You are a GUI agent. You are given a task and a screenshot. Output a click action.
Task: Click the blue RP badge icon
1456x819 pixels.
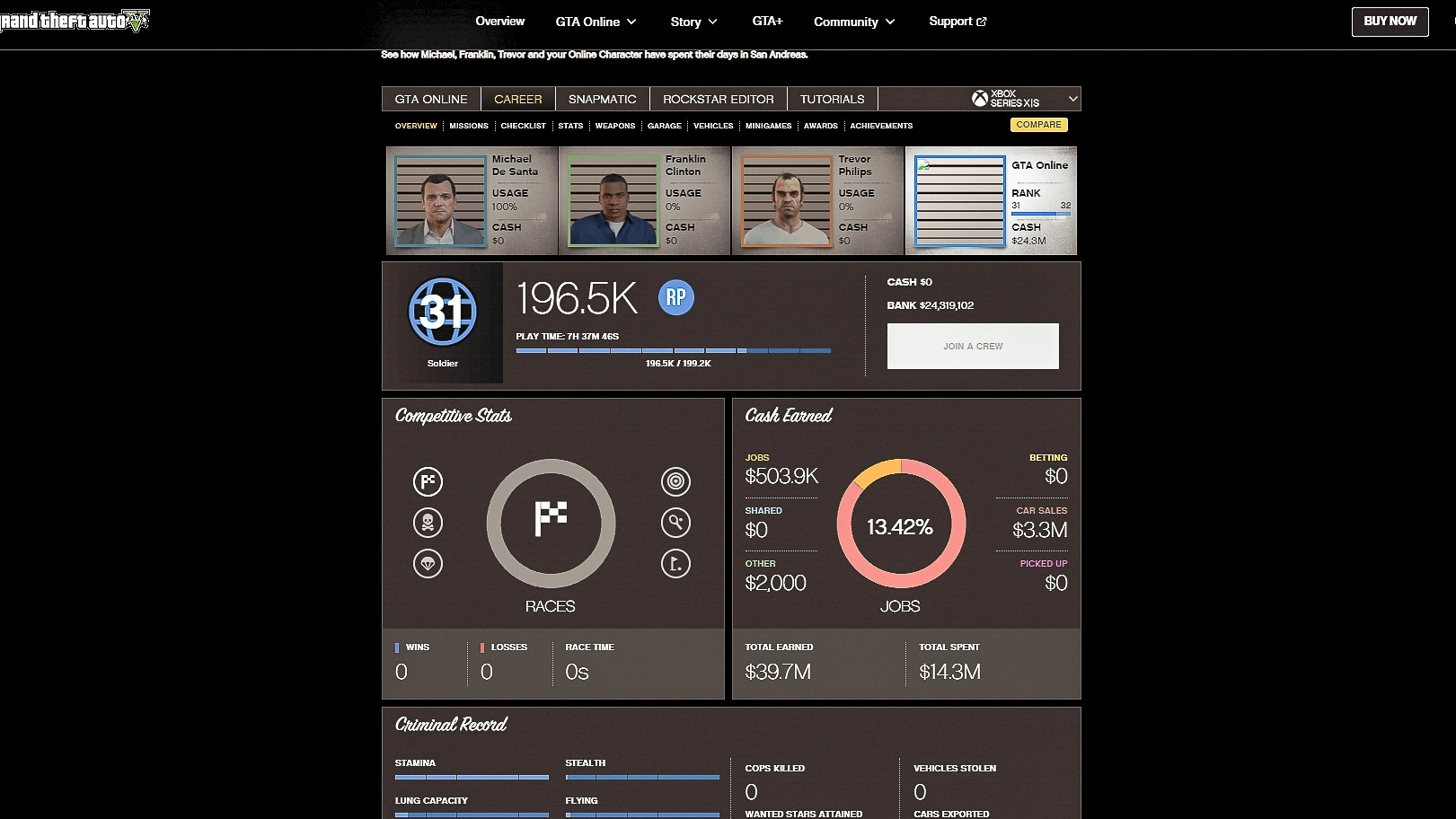tap(676, 297)
